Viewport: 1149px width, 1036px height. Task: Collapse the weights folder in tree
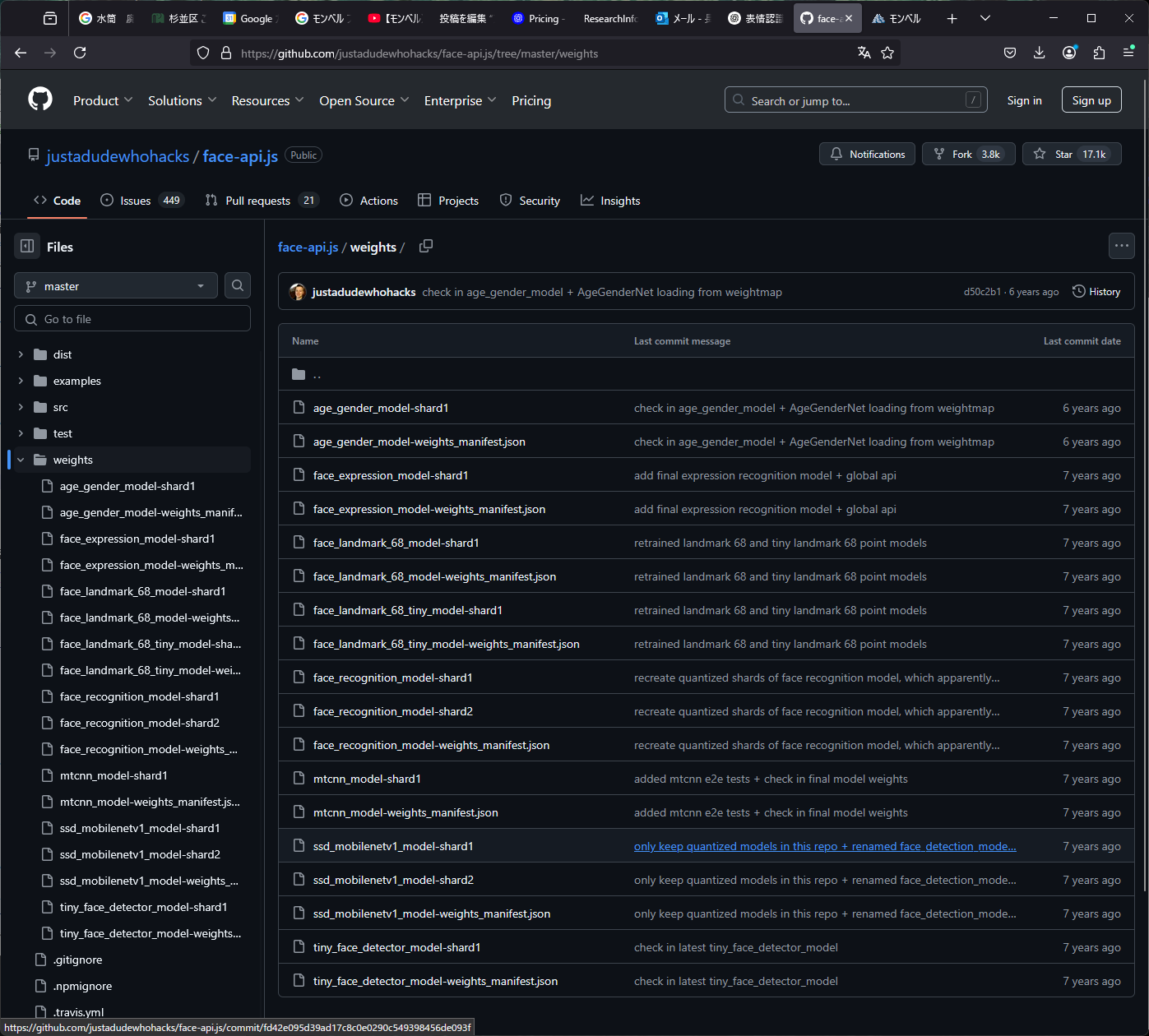[x=21, y=460]
